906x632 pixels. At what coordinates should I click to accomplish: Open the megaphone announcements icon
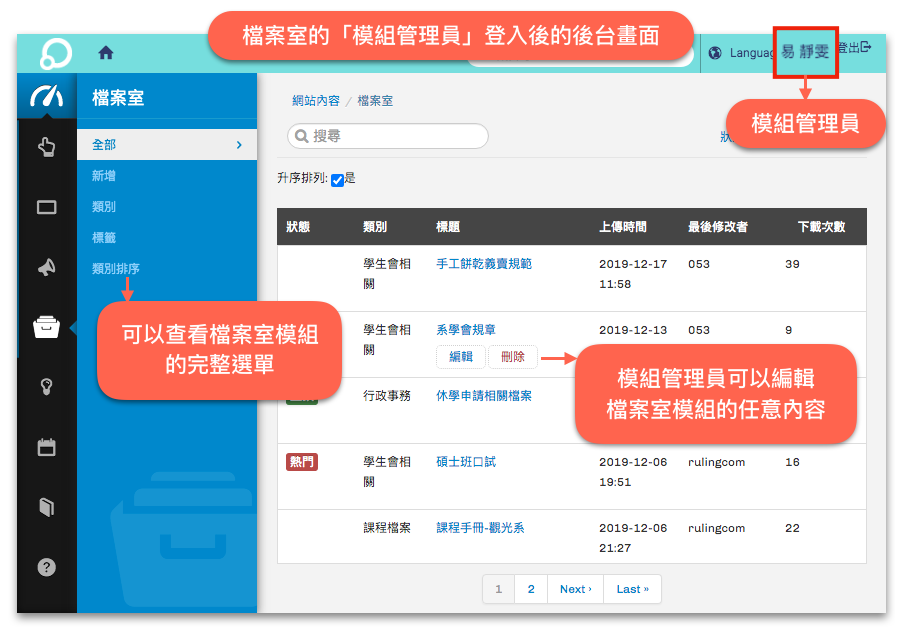coord(47,267)
